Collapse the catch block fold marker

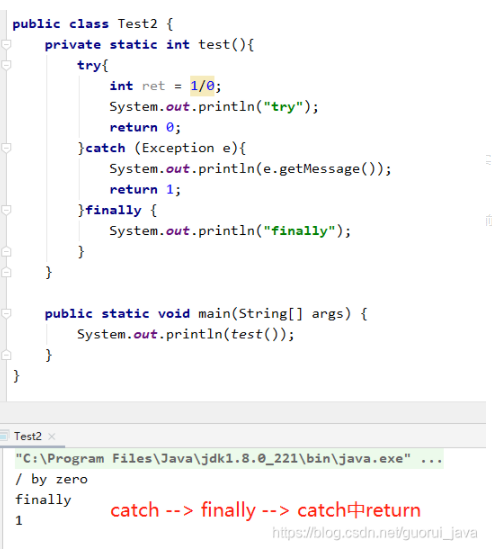6,148
